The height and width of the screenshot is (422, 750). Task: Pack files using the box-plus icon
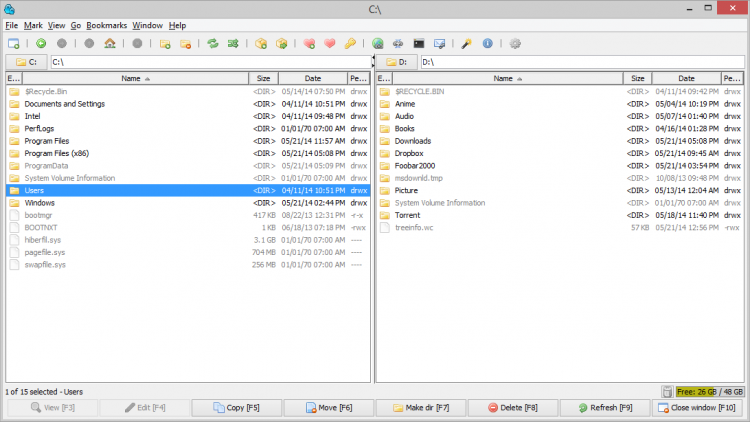[x=261, y=44]
